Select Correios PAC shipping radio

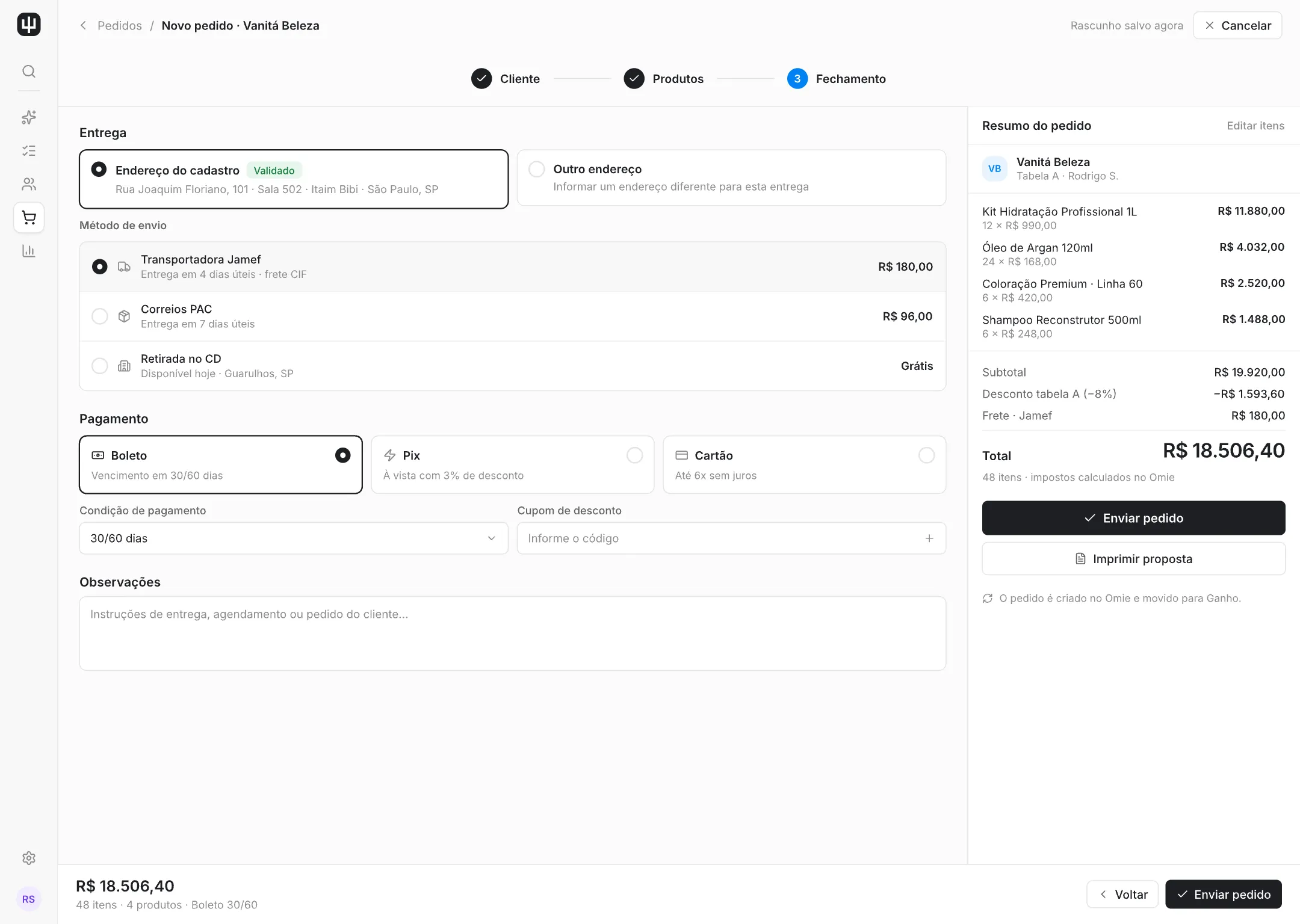point(99,316)
